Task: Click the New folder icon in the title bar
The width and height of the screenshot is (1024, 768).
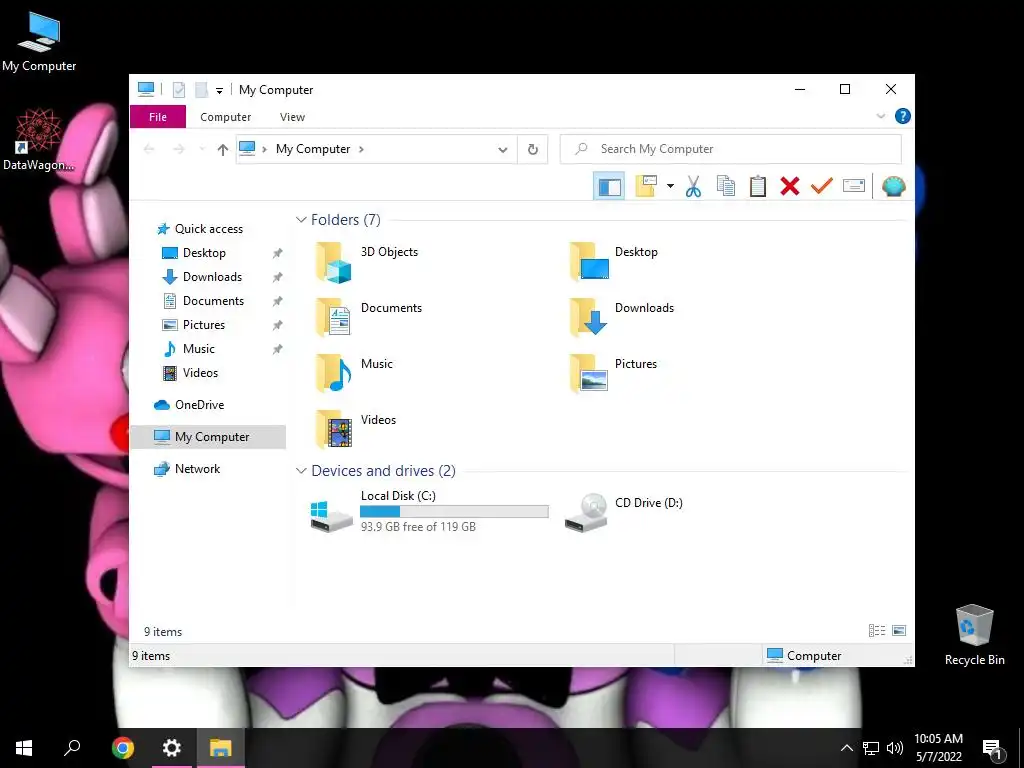Action: 201,89
